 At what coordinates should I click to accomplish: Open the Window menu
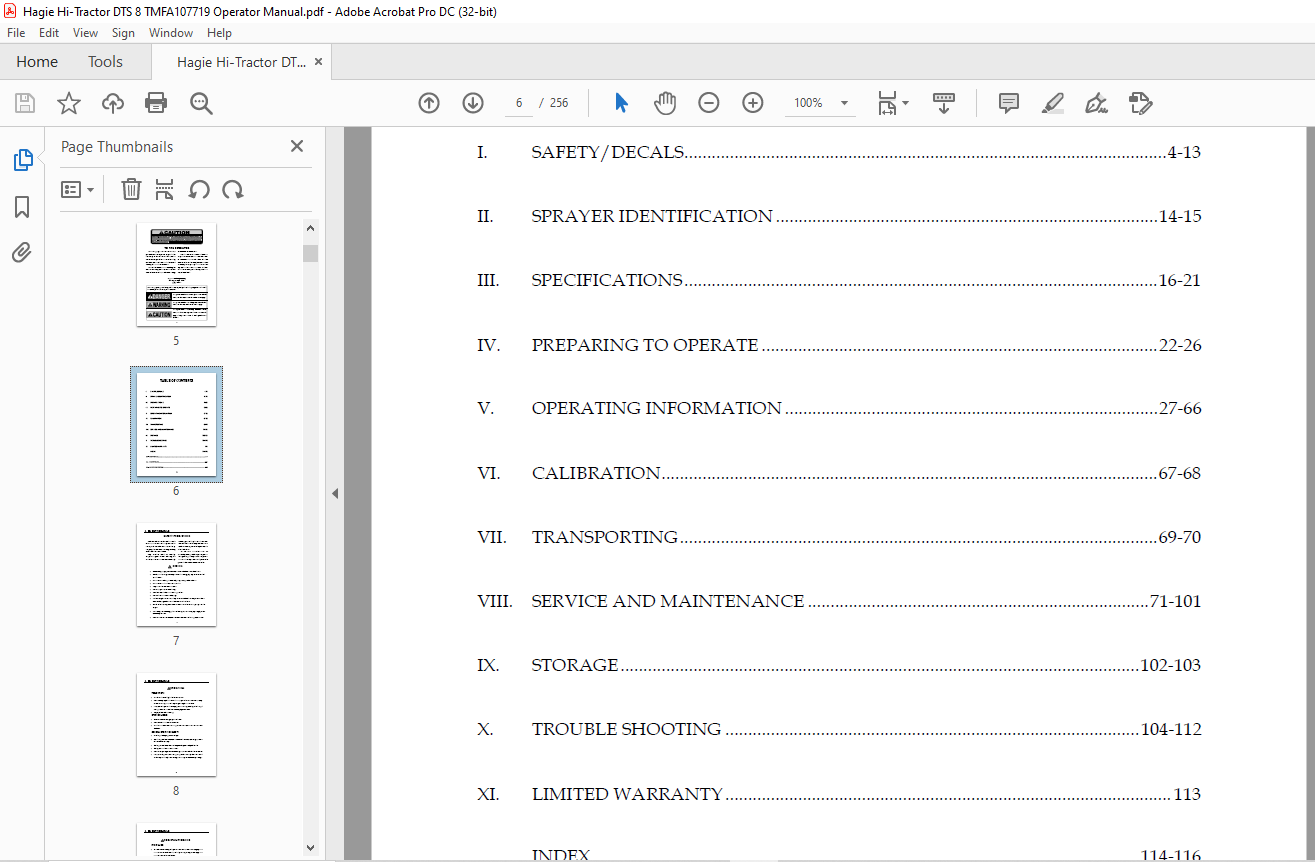171,33
